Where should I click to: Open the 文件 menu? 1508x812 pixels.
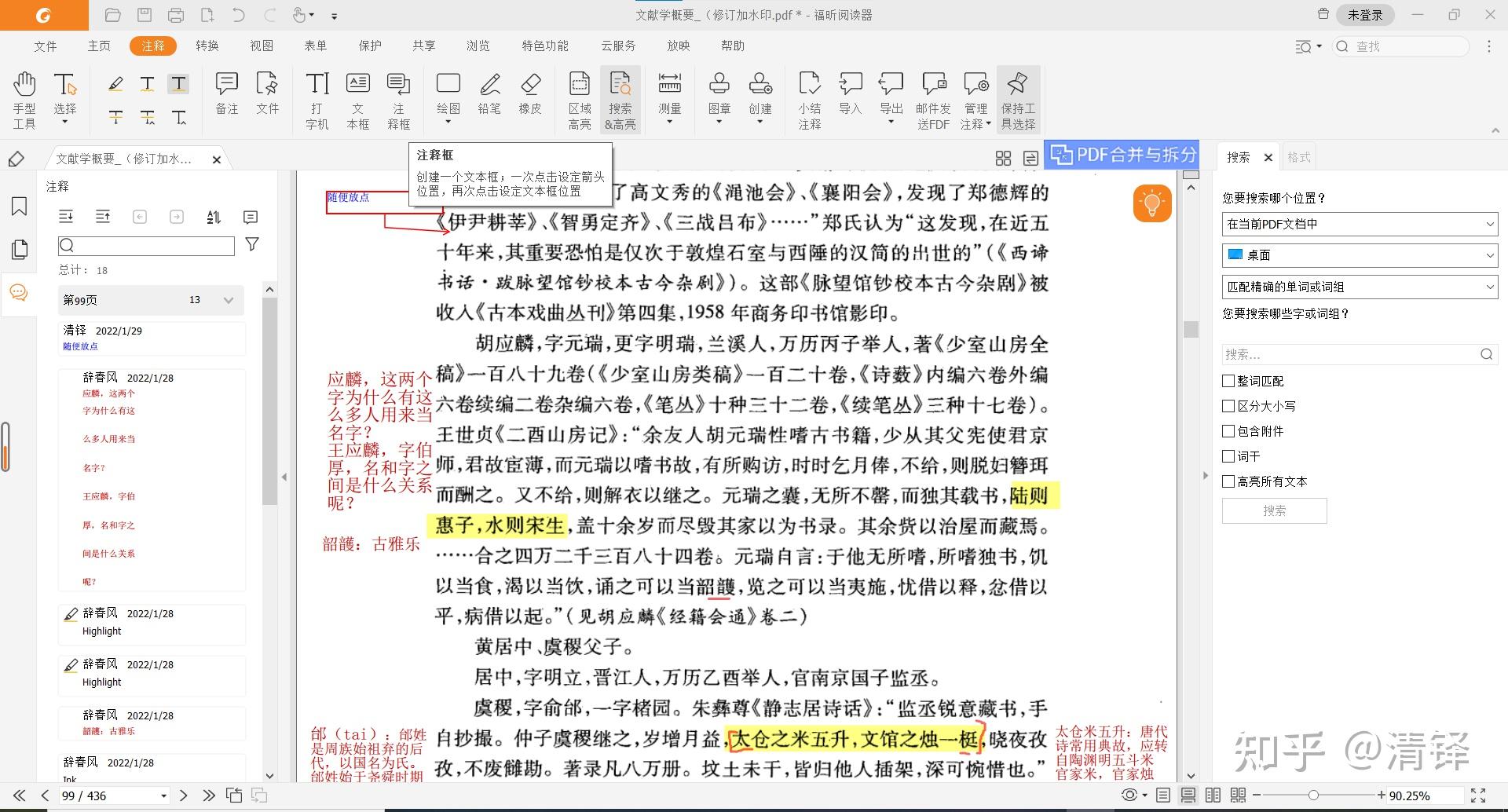coord(46,46)
